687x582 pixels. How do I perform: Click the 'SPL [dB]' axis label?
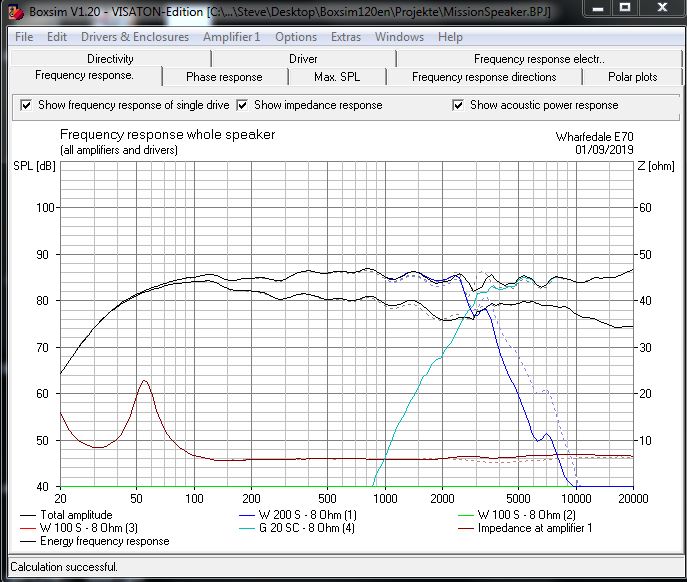click(x=34, y=166)
